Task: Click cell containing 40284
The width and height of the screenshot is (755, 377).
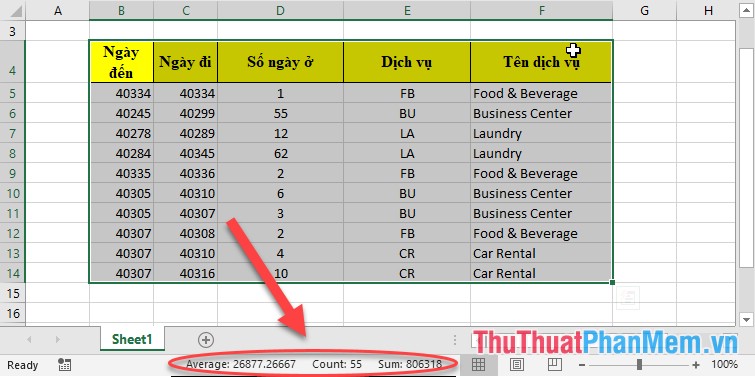Action: [121, 153]
